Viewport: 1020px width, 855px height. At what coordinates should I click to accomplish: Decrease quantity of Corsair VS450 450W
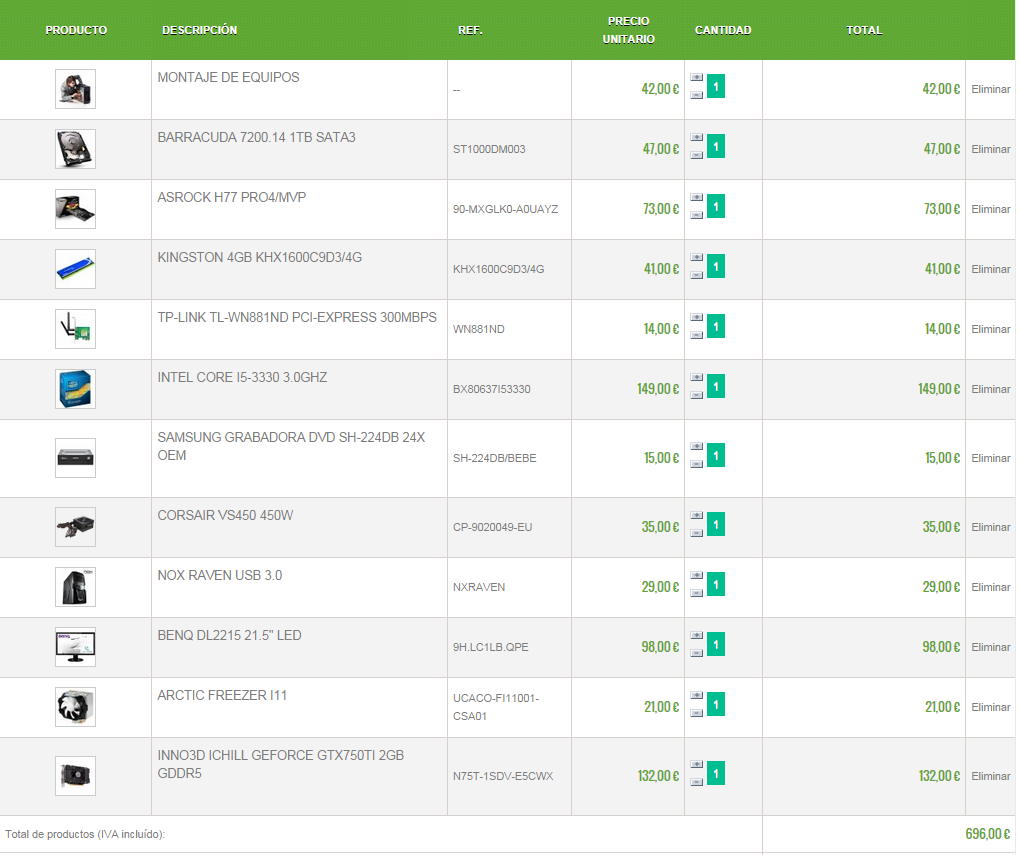point(697,532)
